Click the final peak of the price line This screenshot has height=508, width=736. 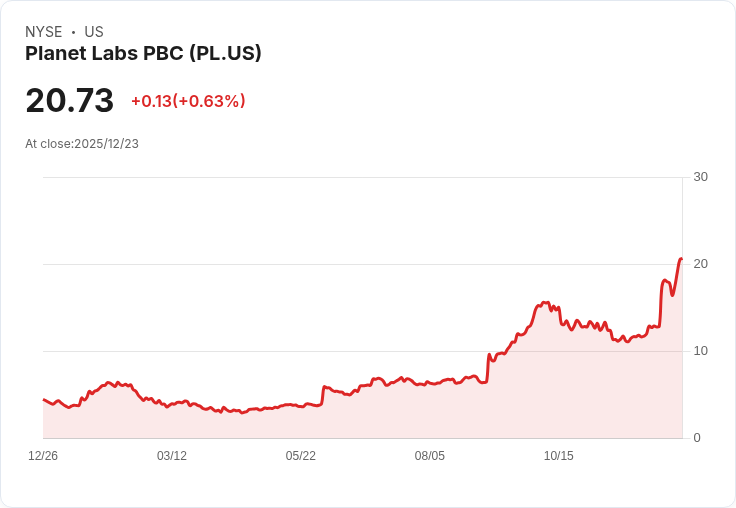(681, 259)
